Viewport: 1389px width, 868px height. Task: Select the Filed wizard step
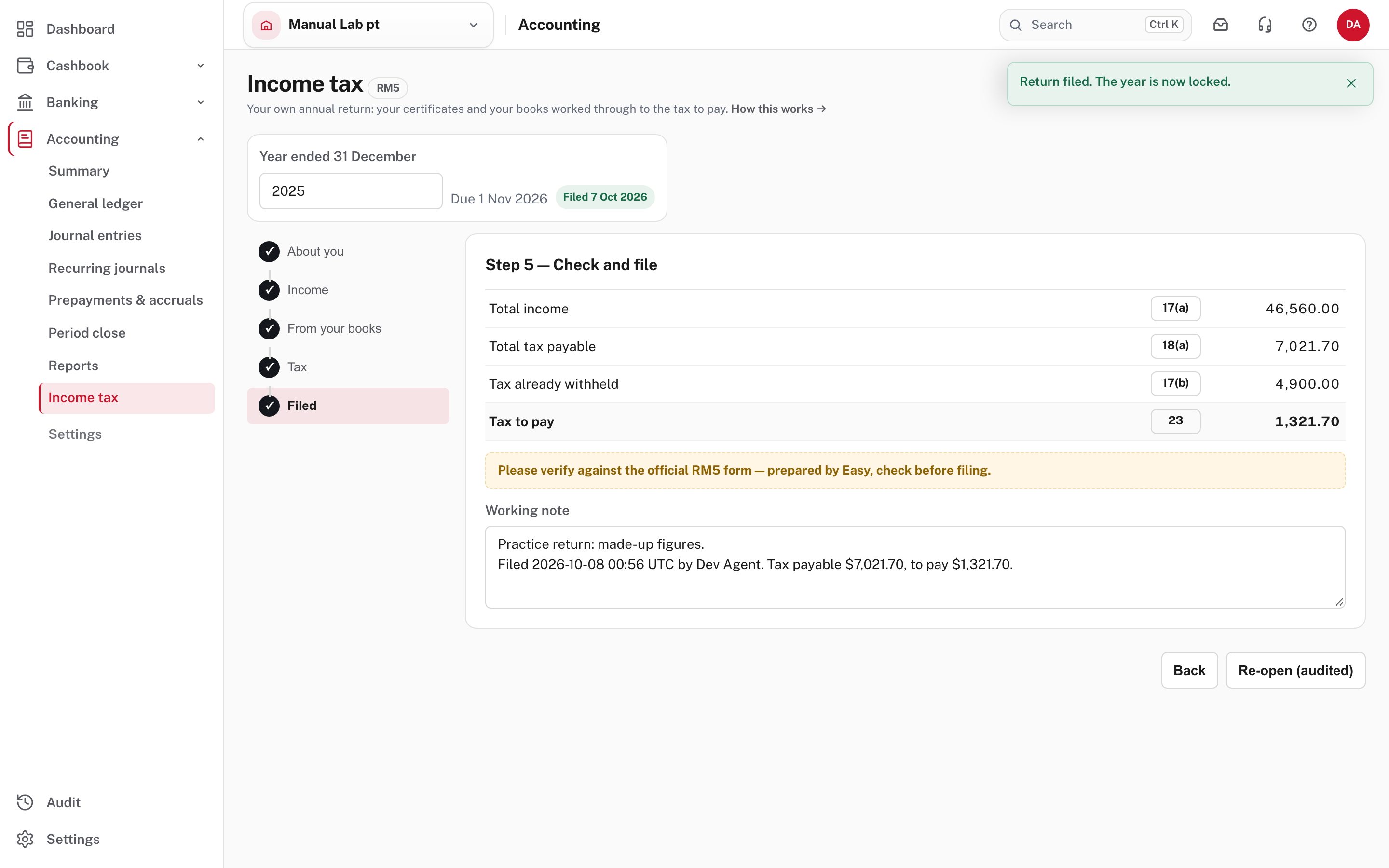348,406
